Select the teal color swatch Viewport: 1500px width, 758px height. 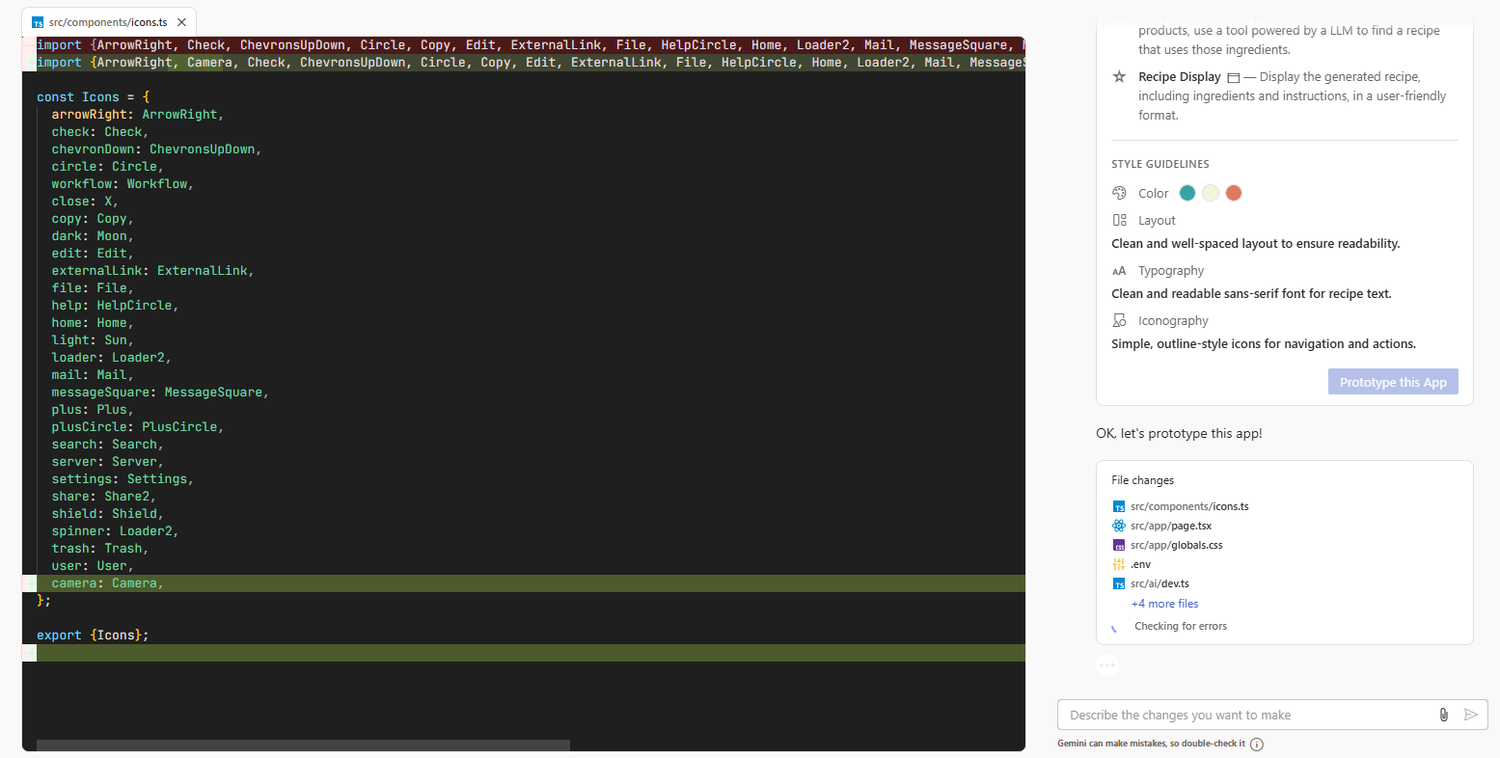click(1187, 193)
